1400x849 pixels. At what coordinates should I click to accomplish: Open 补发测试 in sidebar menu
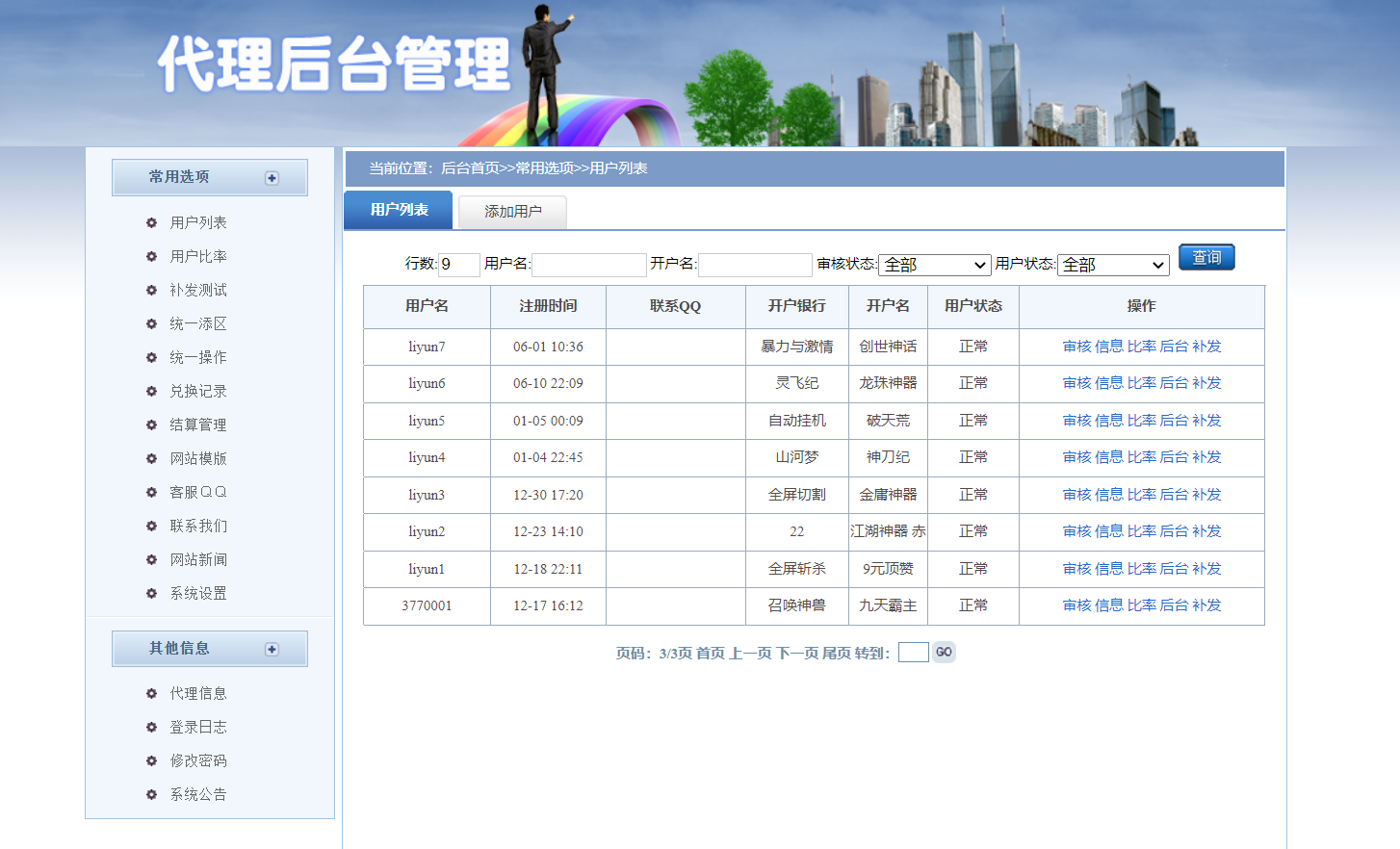198,290
